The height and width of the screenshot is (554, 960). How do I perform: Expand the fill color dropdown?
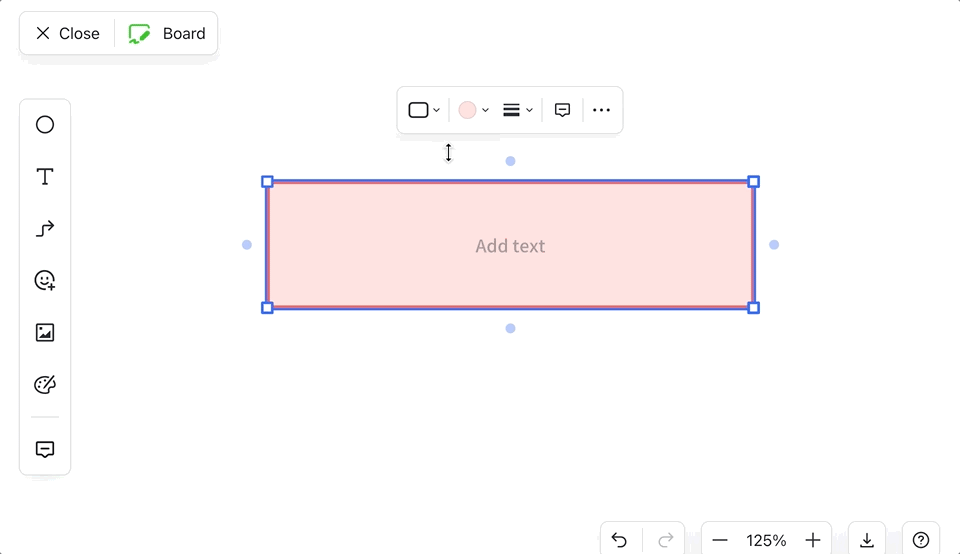[473, 110]
